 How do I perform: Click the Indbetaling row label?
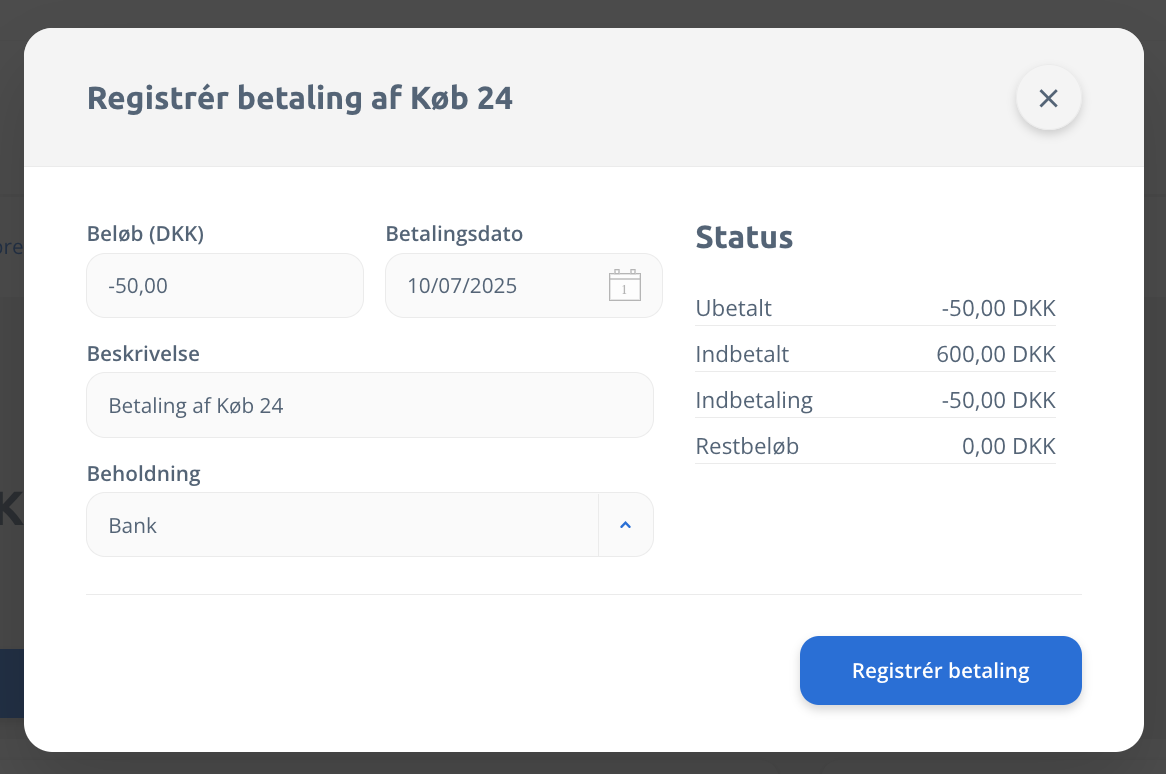pyautogui.click(x=753, y=400)
